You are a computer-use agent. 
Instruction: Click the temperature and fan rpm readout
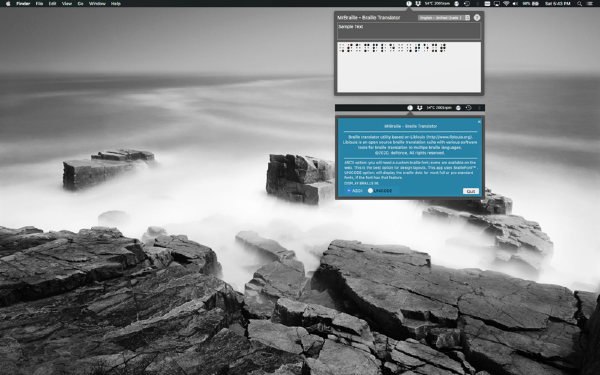click(438, 3)
